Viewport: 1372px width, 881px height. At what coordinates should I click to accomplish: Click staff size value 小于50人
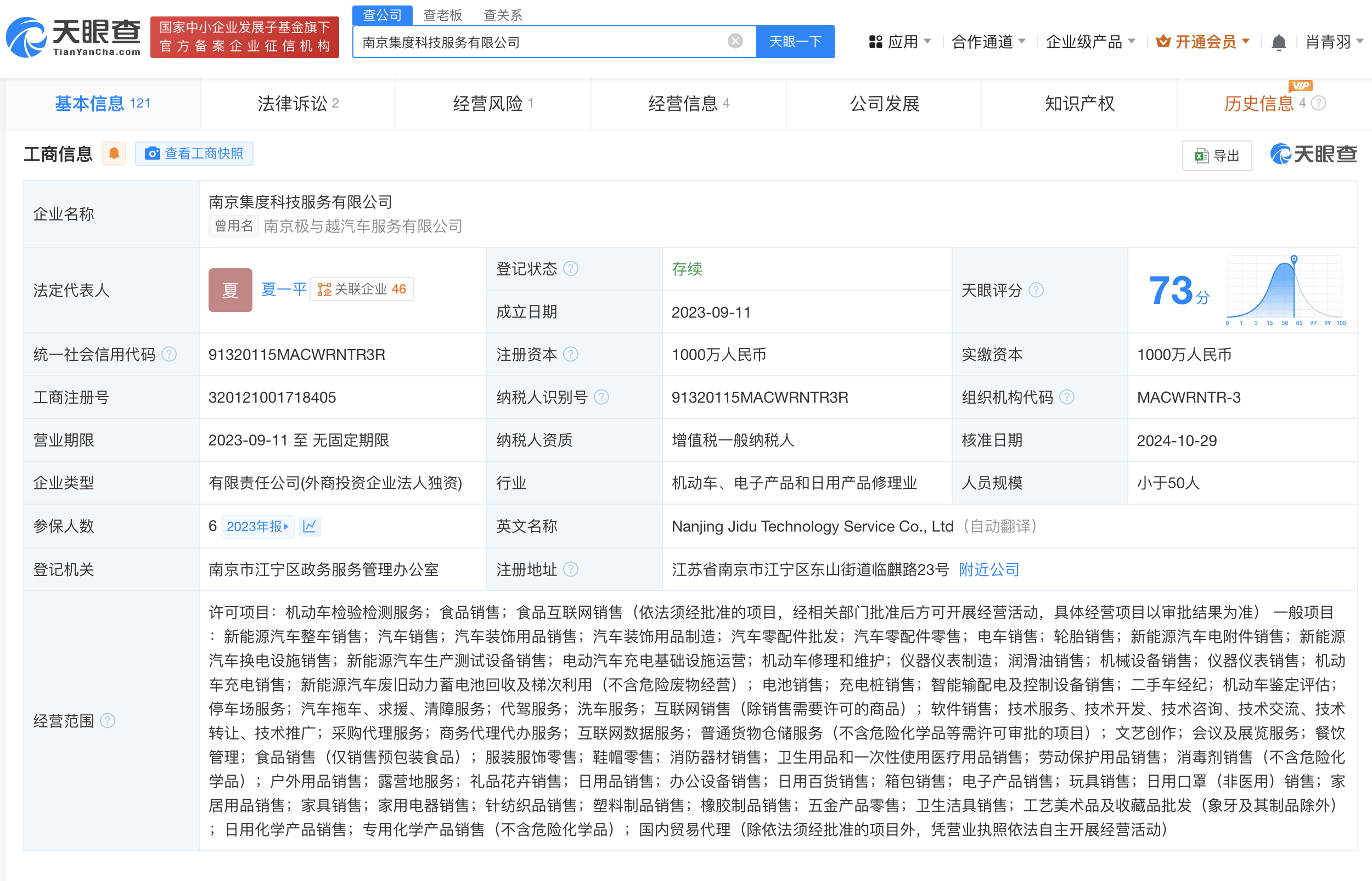[1168, 483]
